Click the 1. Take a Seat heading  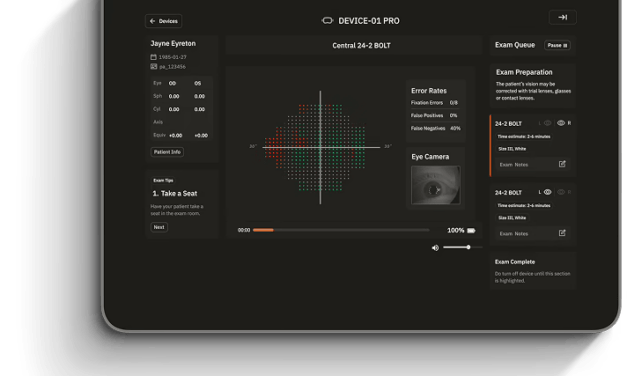(175, 194)
